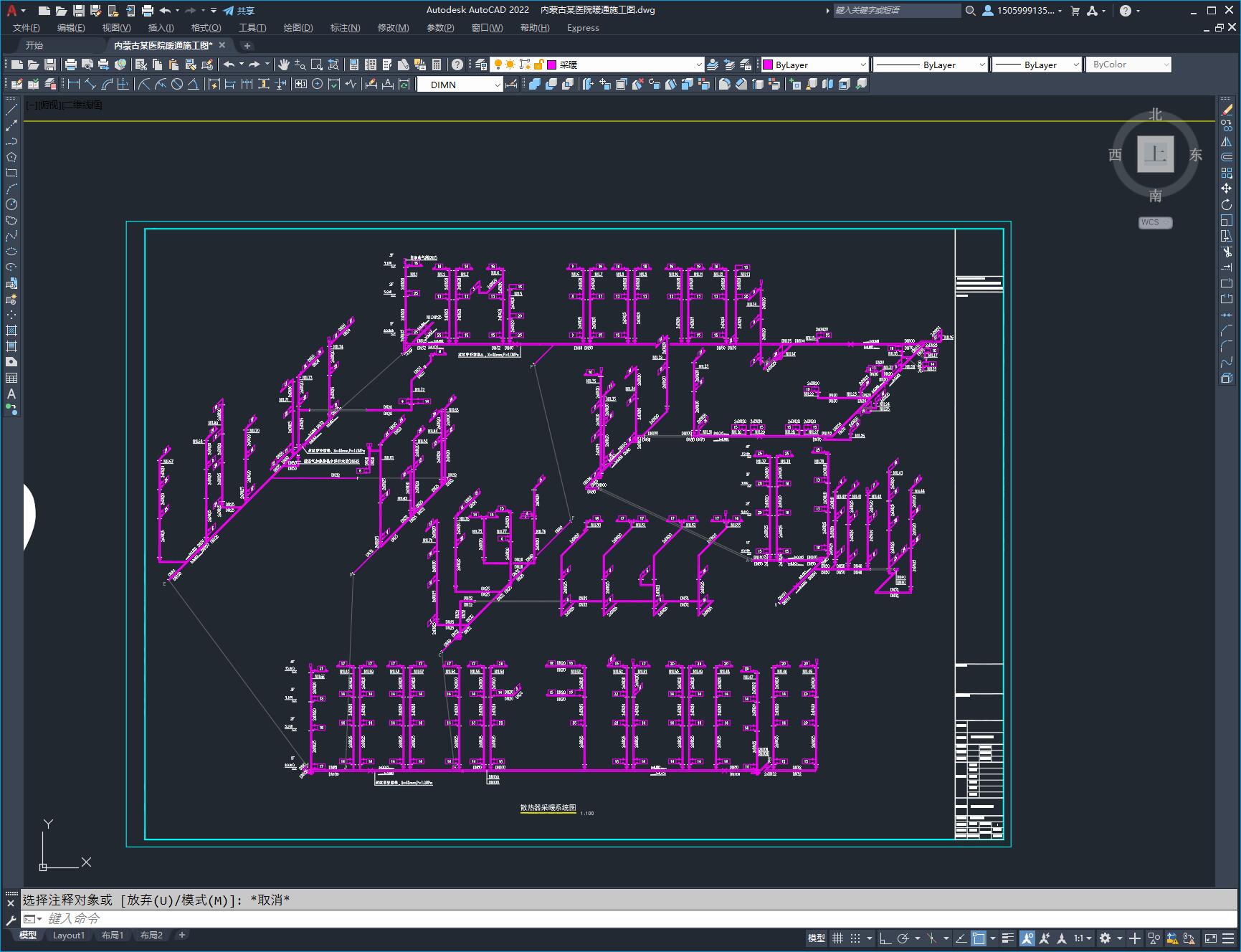Open the 文件(F) menu
Viewport: 1241px width, 952px height.
click(27, 27)
